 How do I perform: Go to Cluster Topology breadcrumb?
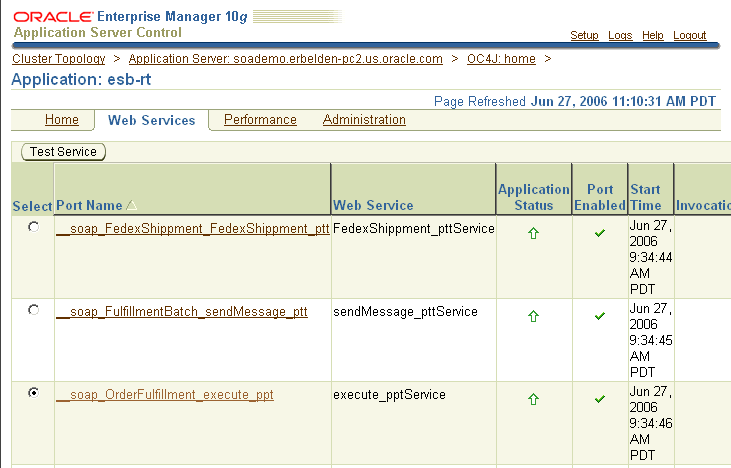point(59,59)
